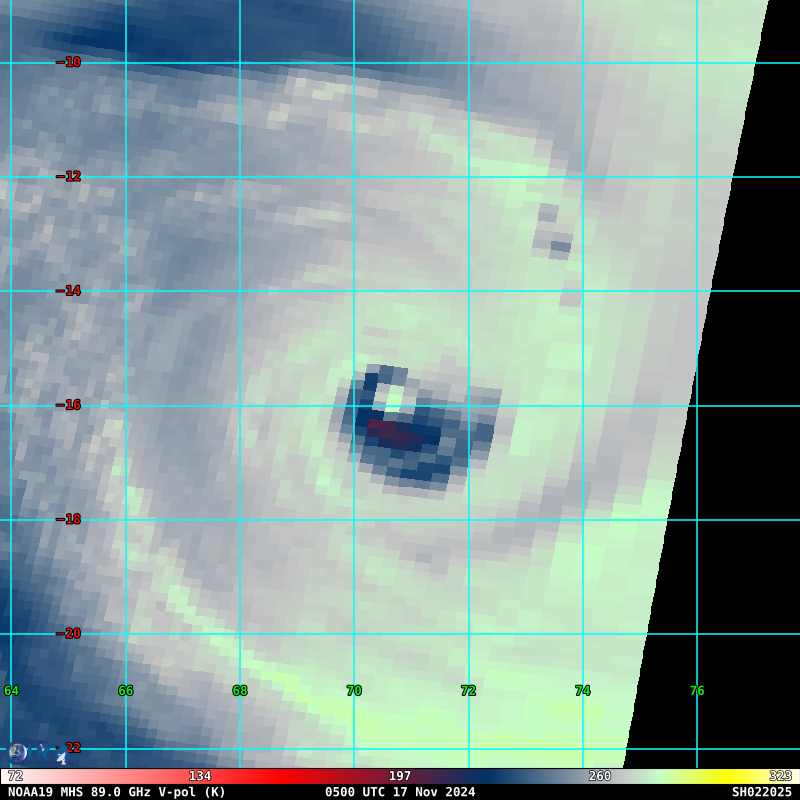
Task: Click the 134 value on the color scale
Action: point(200,776)
